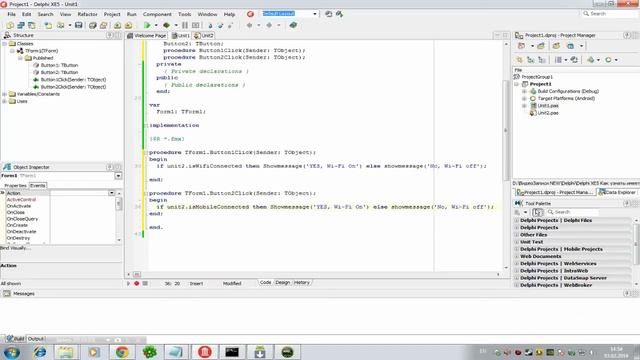Click the Save Desktop icon next to the layout combo
The width and height of the screenshot is (640, 360).
point(329,14)
